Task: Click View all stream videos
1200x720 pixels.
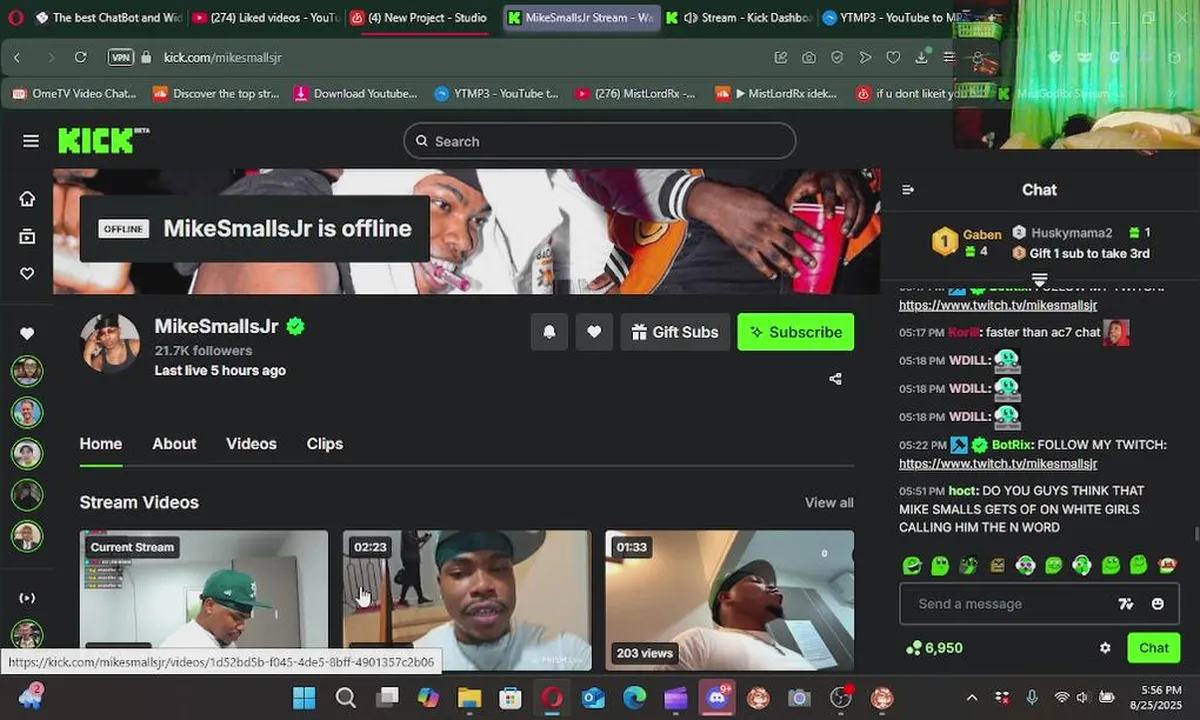Action: (x=829, y=502)
